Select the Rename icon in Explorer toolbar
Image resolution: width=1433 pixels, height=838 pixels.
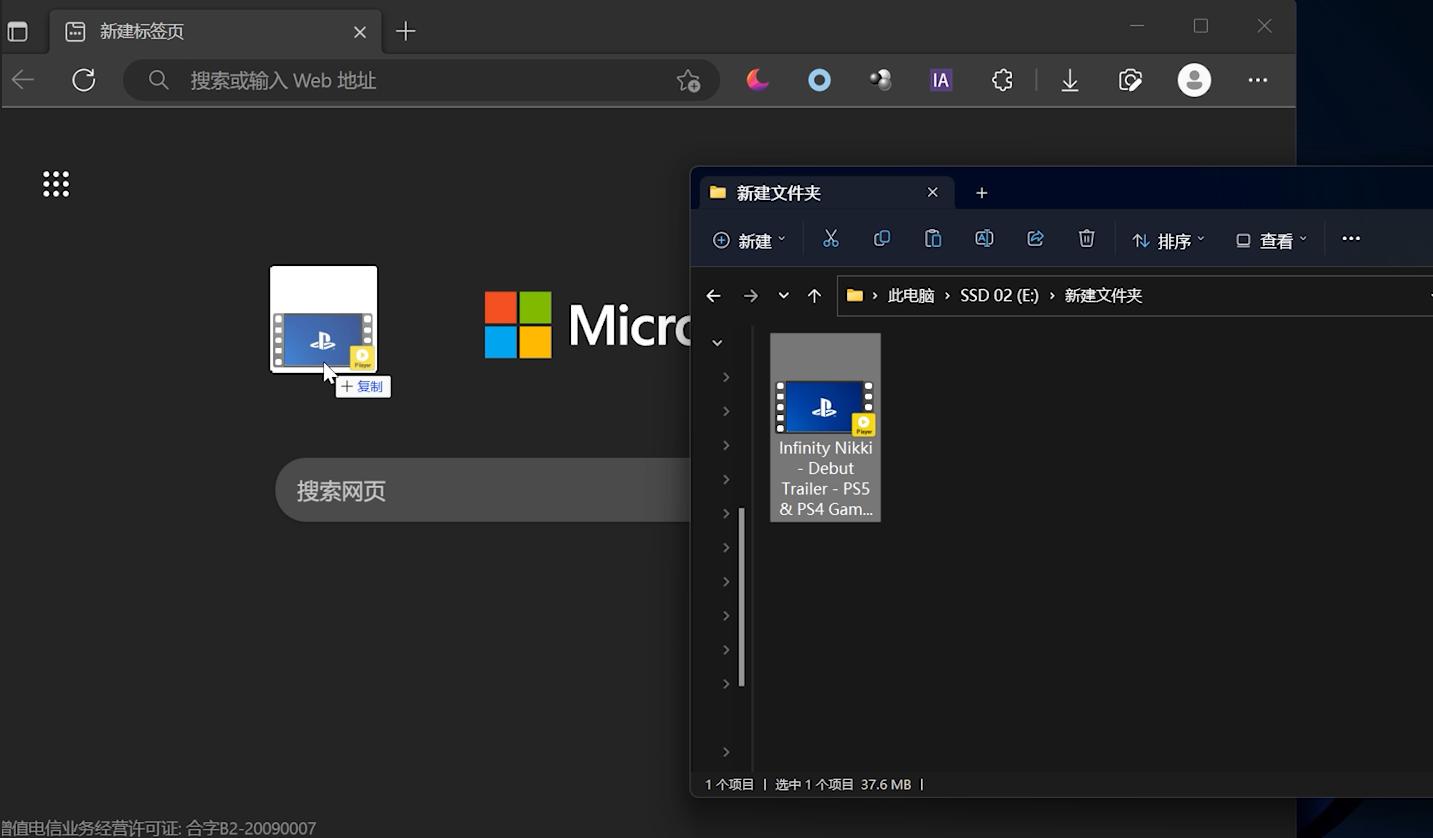(x=984, y=239)
